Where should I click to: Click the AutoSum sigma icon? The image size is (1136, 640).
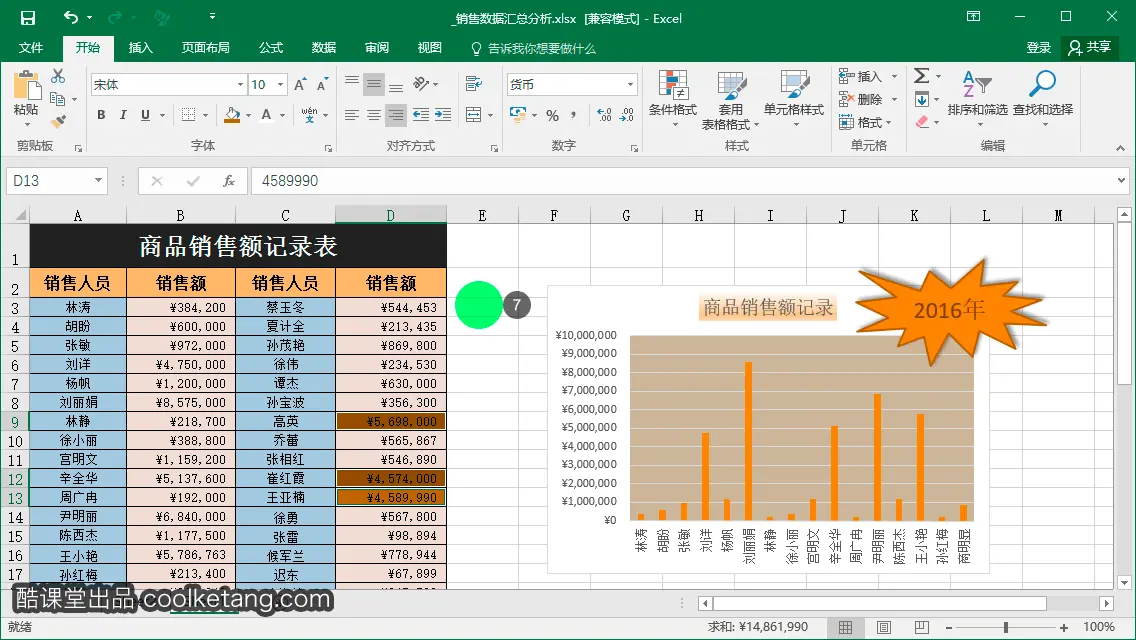(x=922, y=76)
